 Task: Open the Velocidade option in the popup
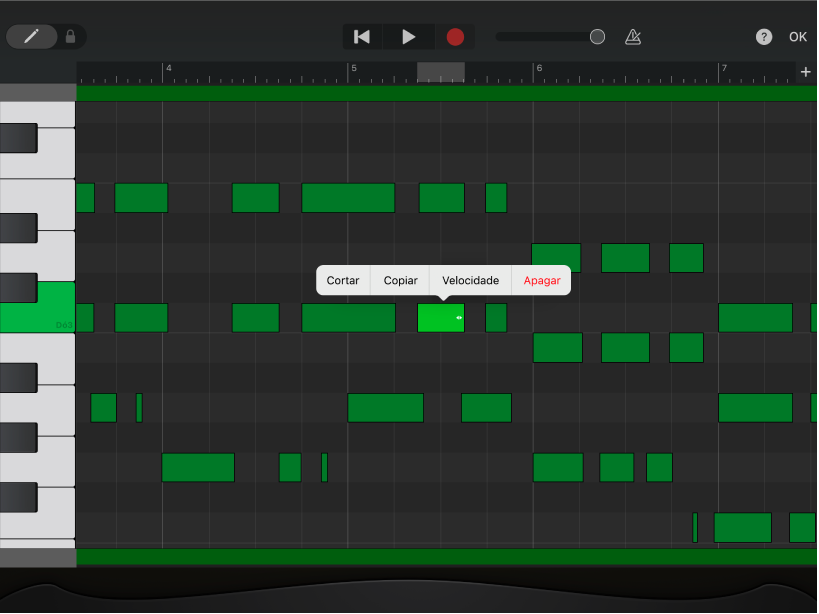pyautogui.click(x=470, y=280)
